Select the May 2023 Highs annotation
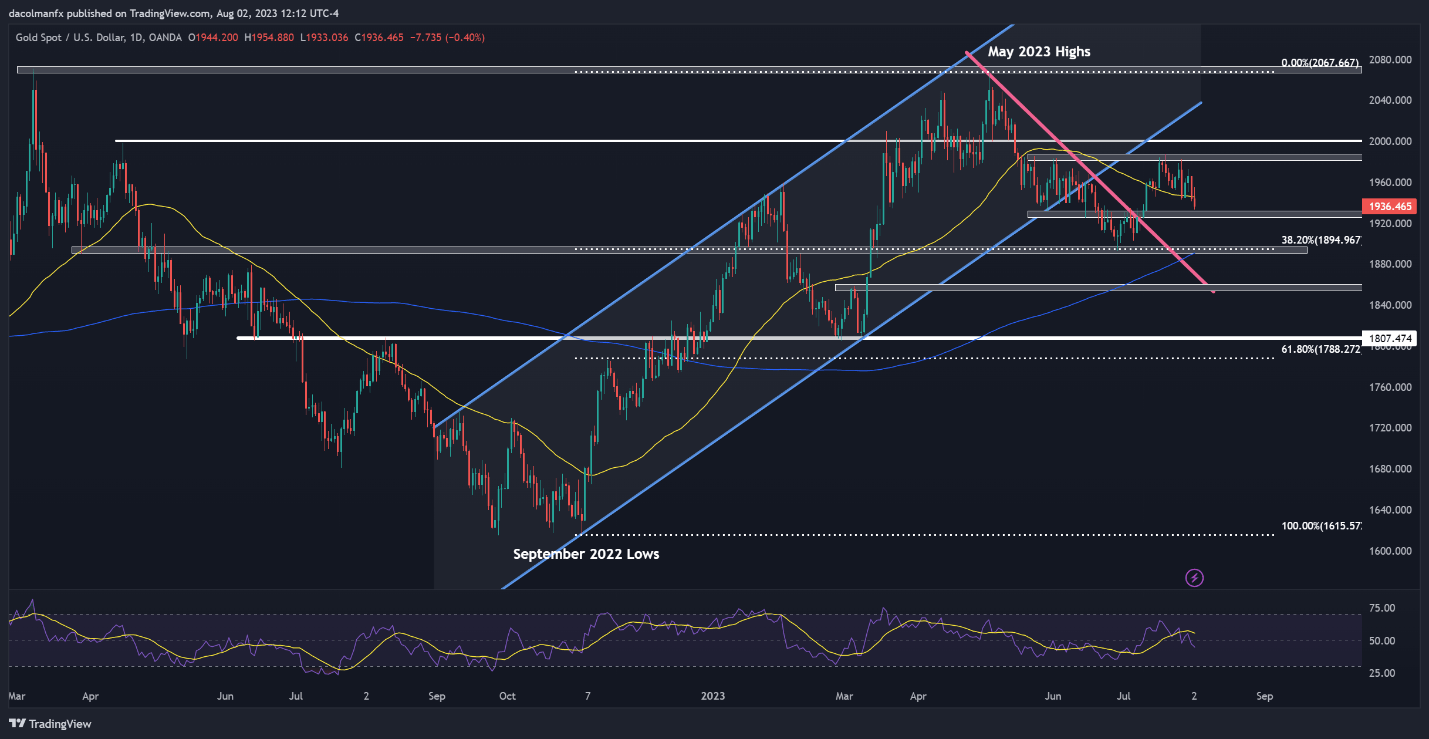Viewport: 1429px width, 739px height. (x=1039, y=51)
